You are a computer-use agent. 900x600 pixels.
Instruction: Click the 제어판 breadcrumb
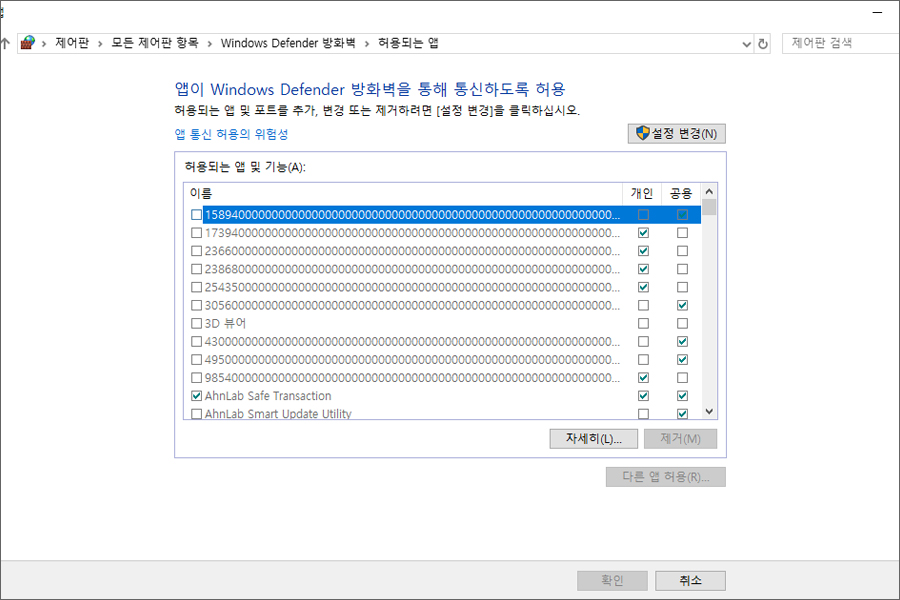[72, 43]
